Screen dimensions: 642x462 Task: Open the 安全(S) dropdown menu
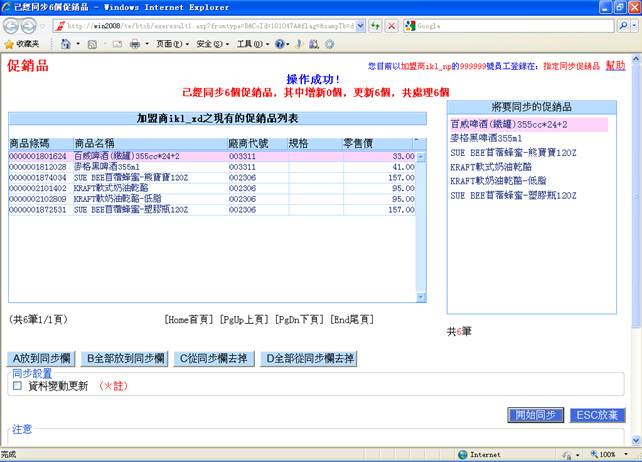[x=210, y=44]
